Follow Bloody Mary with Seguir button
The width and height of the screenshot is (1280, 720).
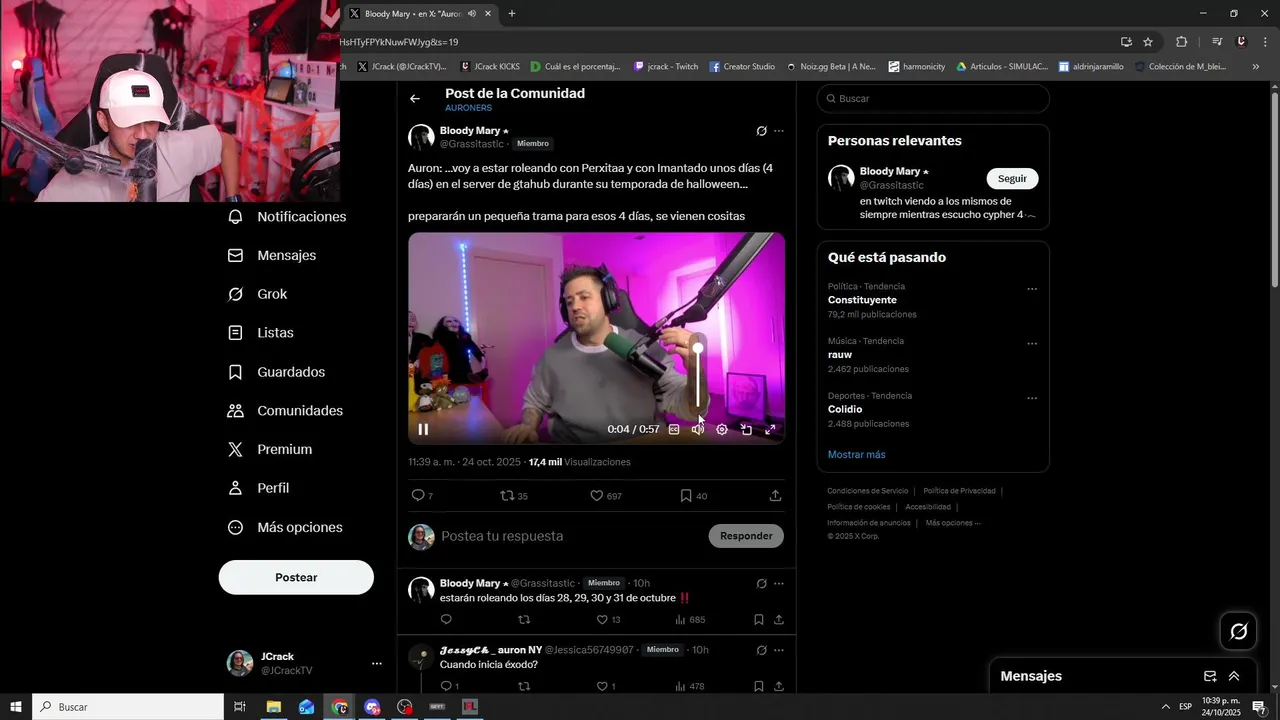pos(1012,178)
